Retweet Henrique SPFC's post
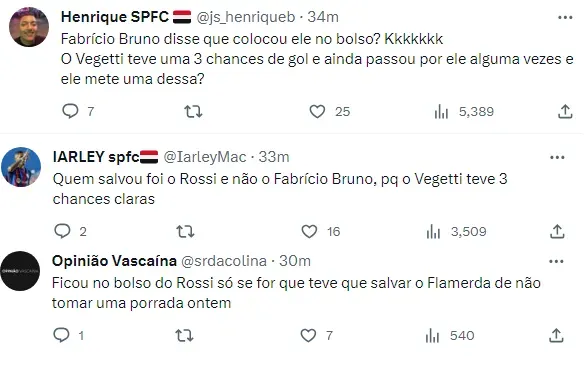 click(x=193, y=111)
